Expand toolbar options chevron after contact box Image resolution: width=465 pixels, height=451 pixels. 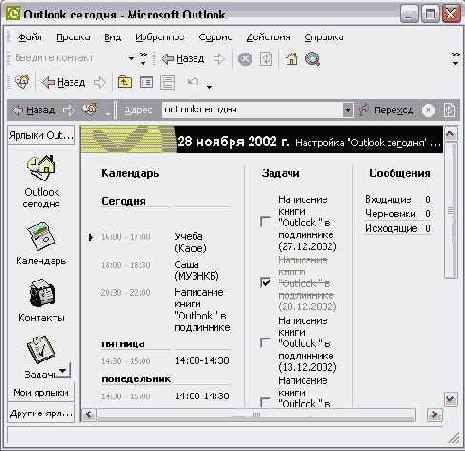(x=143, y=59)
